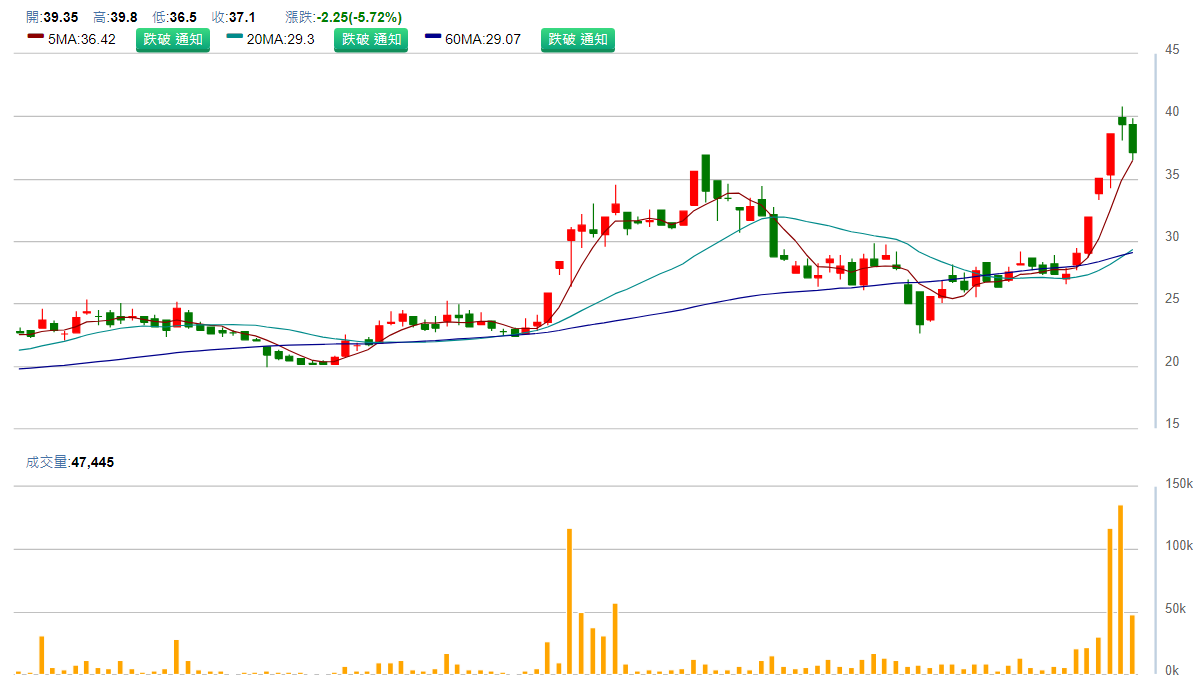Screen dimensions: 1197x687
Task: Set a 跌破 通知 alert for 60MA
Action: coord(578,40)
